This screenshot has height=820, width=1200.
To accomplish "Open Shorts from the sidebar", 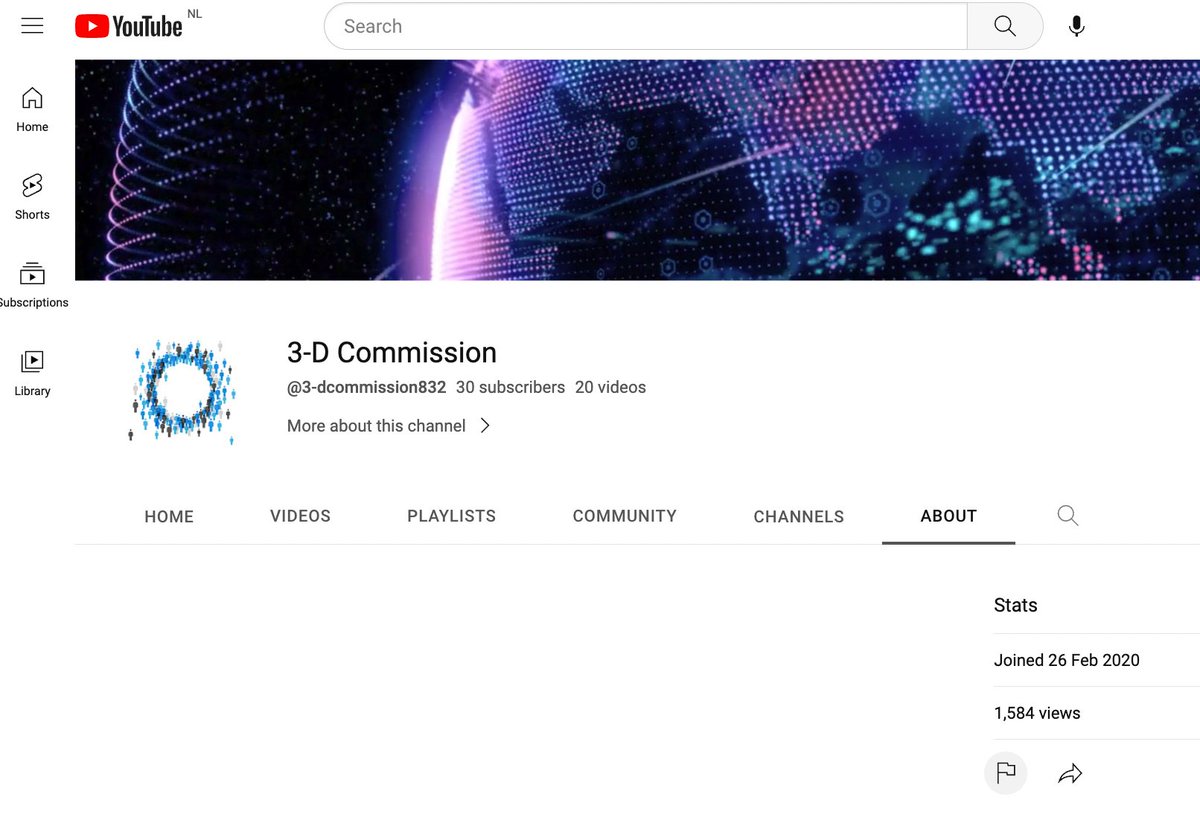I will click(32, 196).
